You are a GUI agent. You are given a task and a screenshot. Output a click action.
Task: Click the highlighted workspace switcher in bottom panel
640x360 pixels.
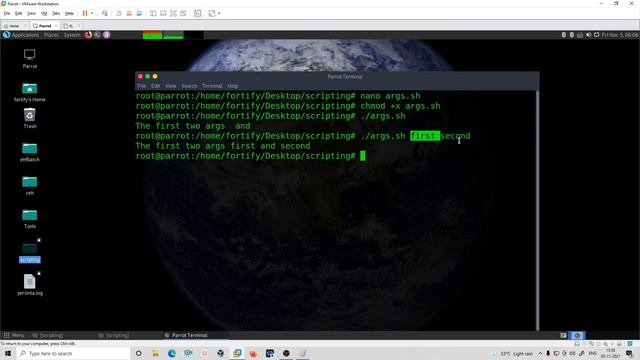[577, 335]
